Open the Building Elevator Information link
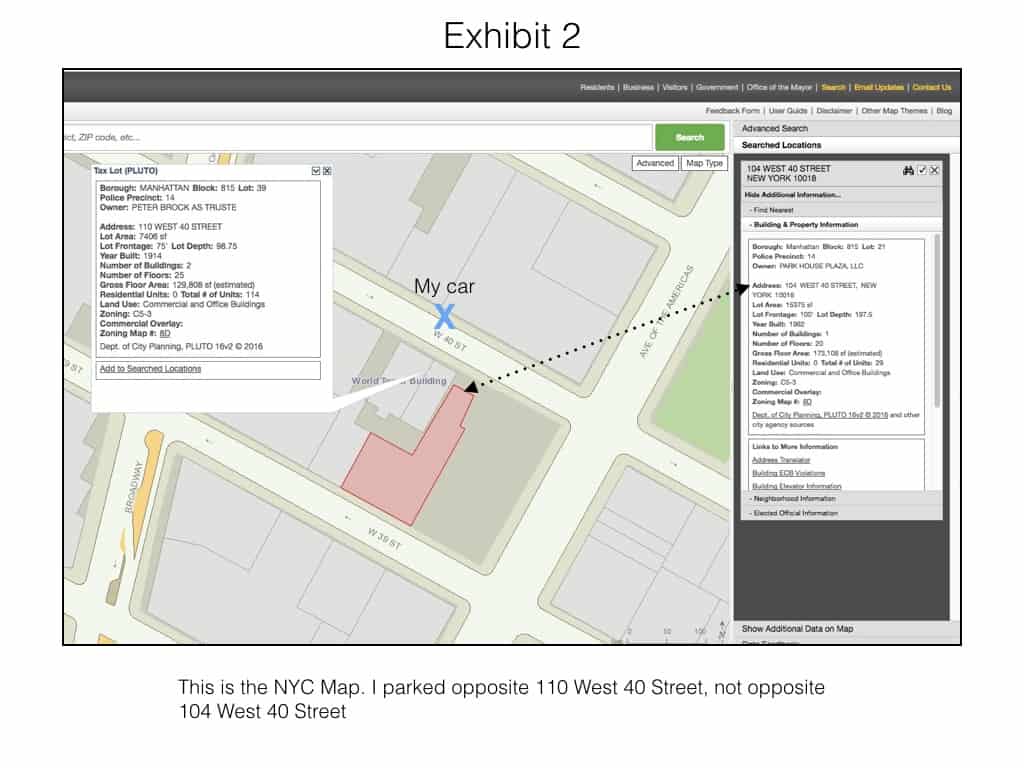The width and height of the screenshot is (1024, 768). point(796,487)
